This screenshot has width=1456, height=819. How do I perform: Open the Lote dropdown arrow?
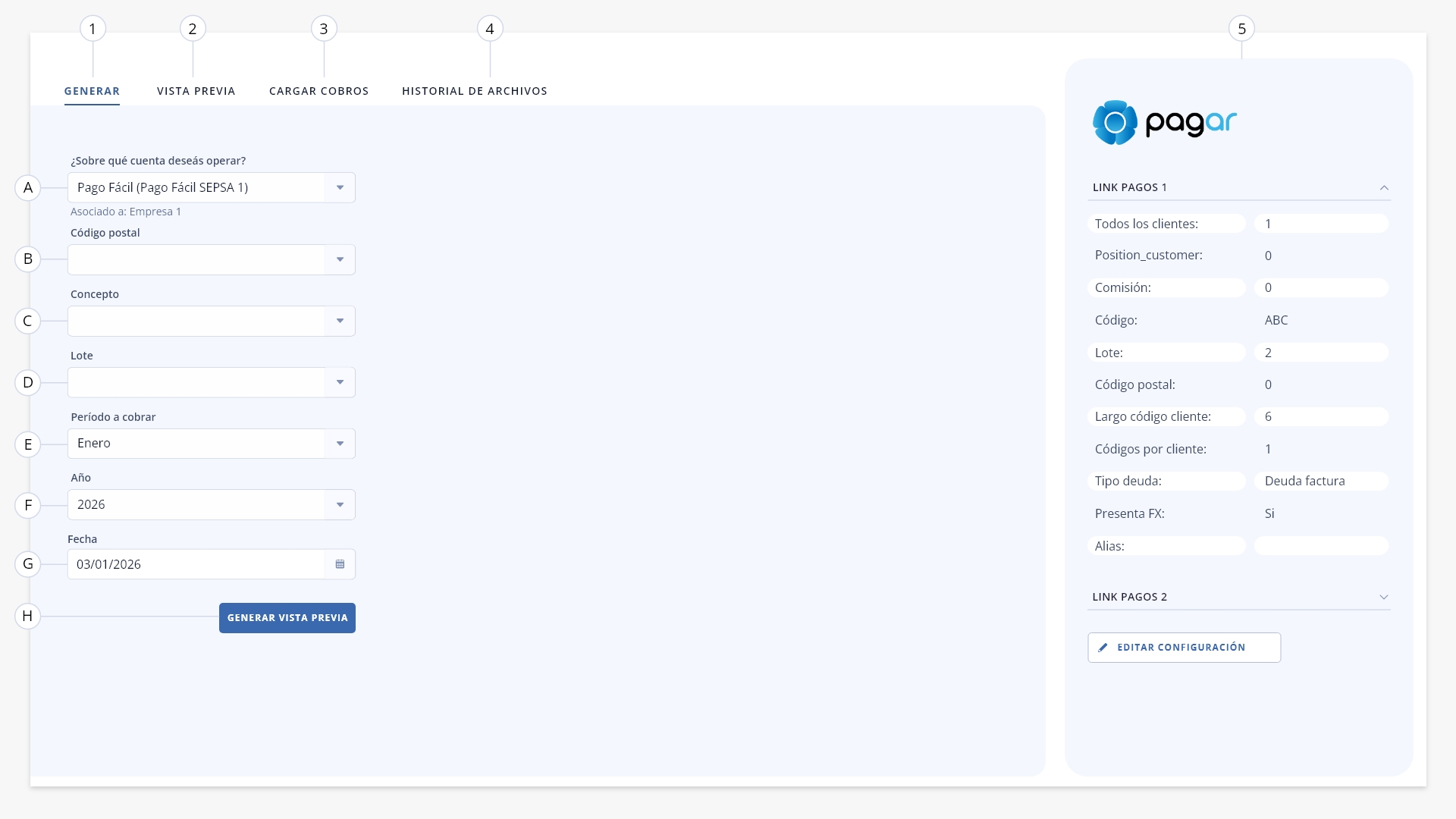tap(340, 382)
